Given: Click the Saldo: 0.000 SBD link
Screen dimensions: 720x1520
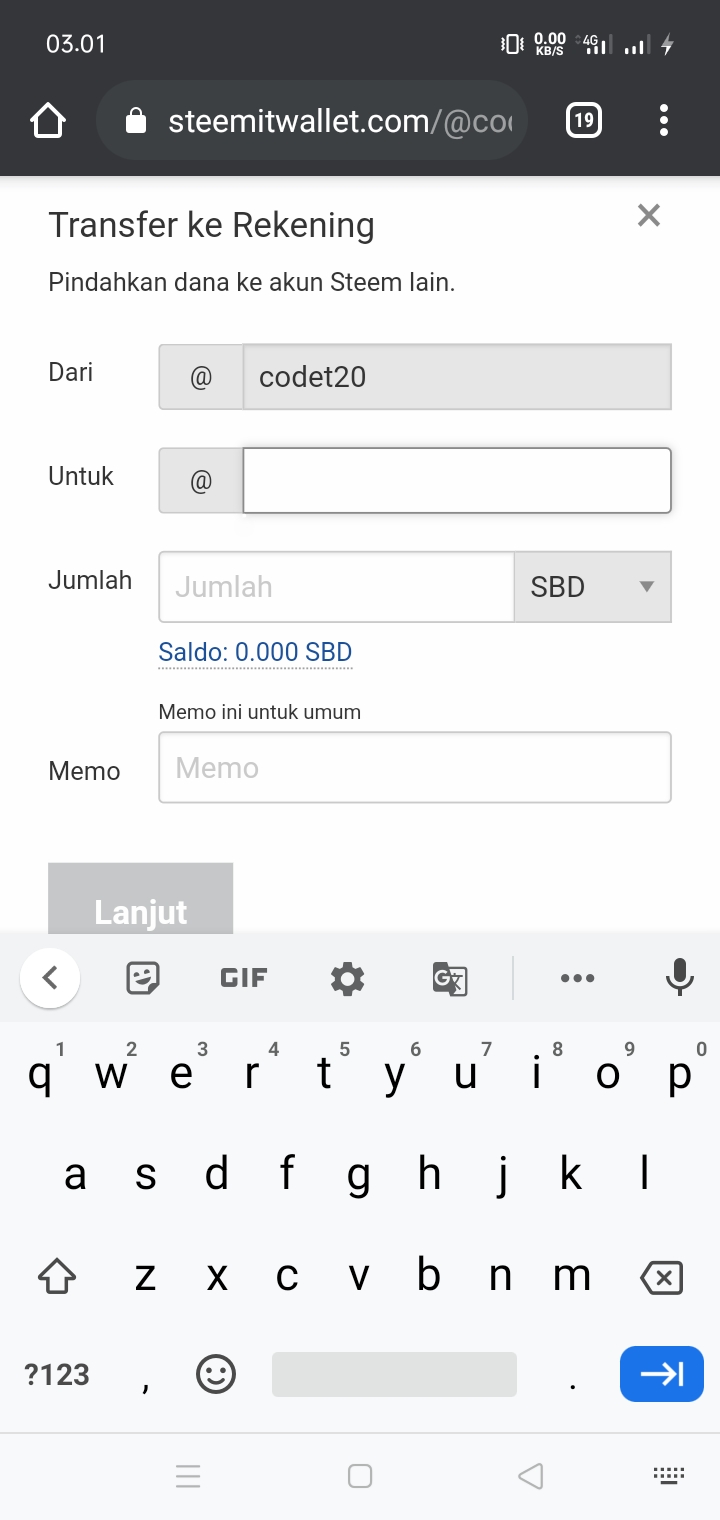Looking at the screenshot, I should [x=255, y=653].
